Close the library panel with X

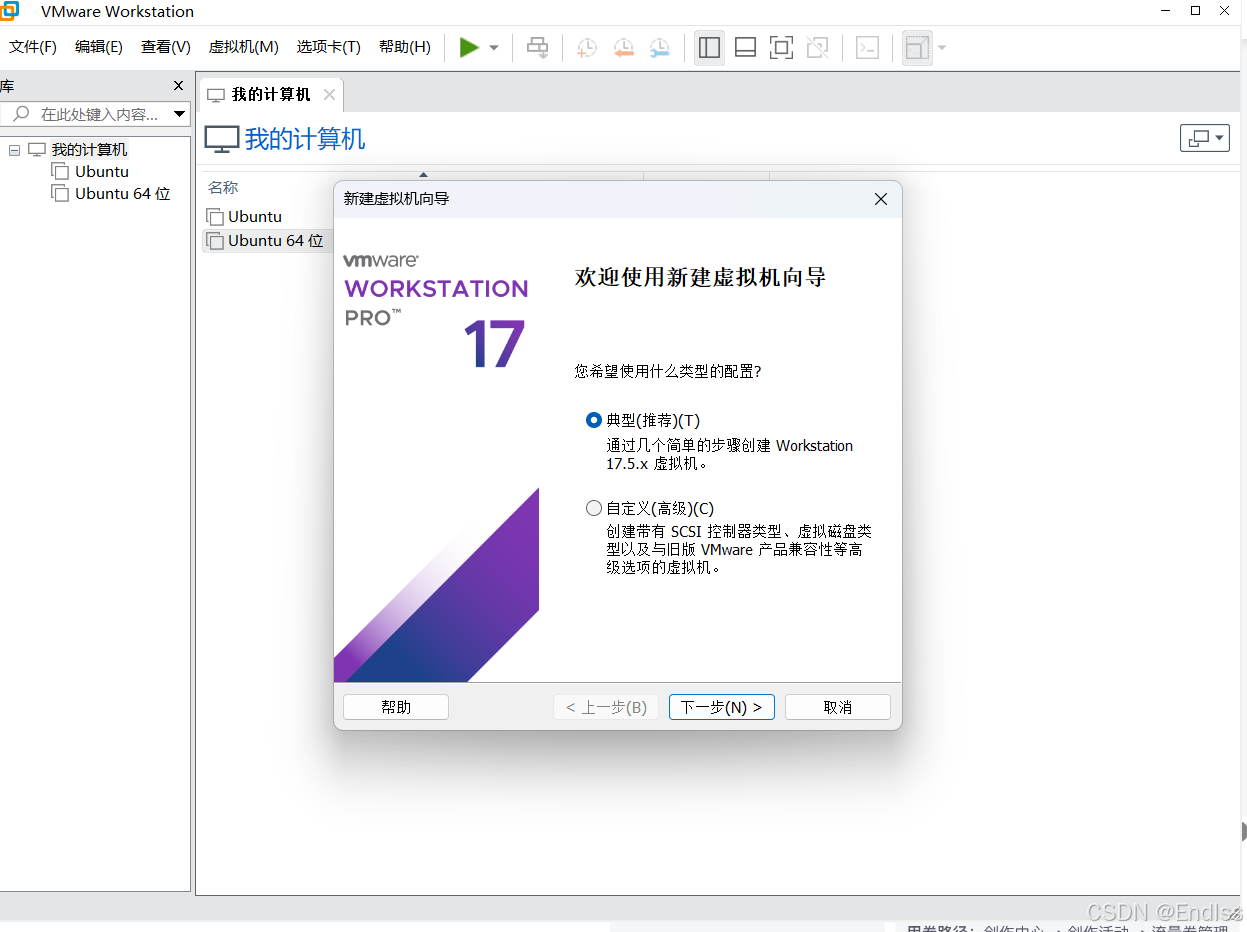coord(179,86)
